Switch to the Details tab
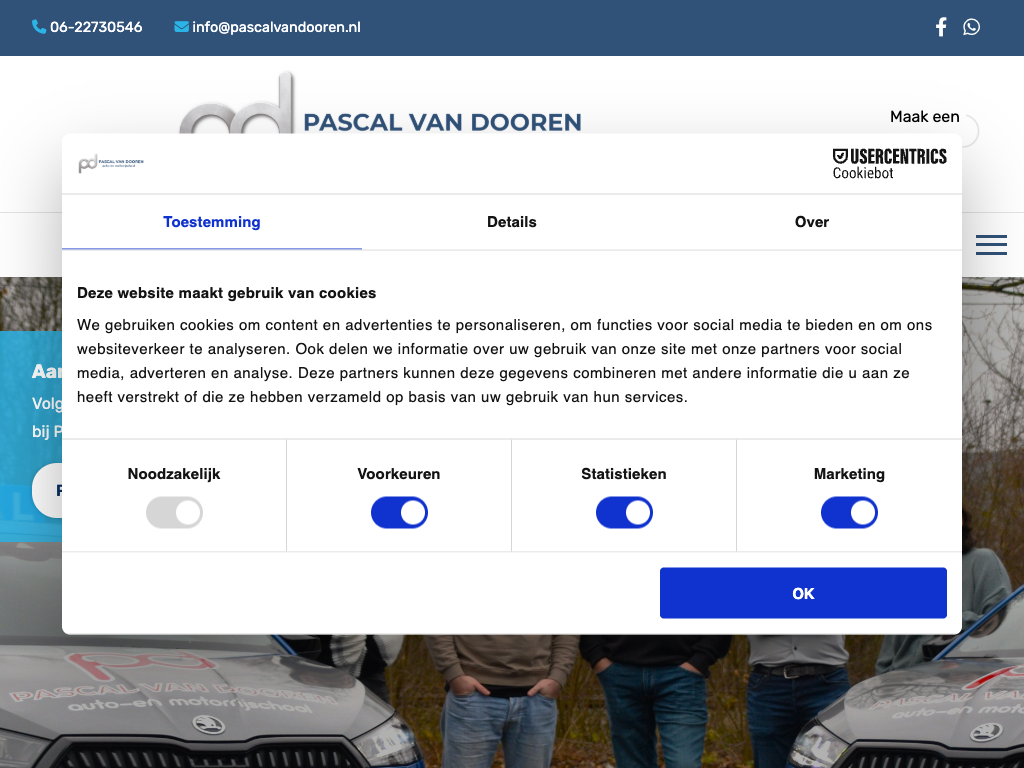 tap(512, 222)
